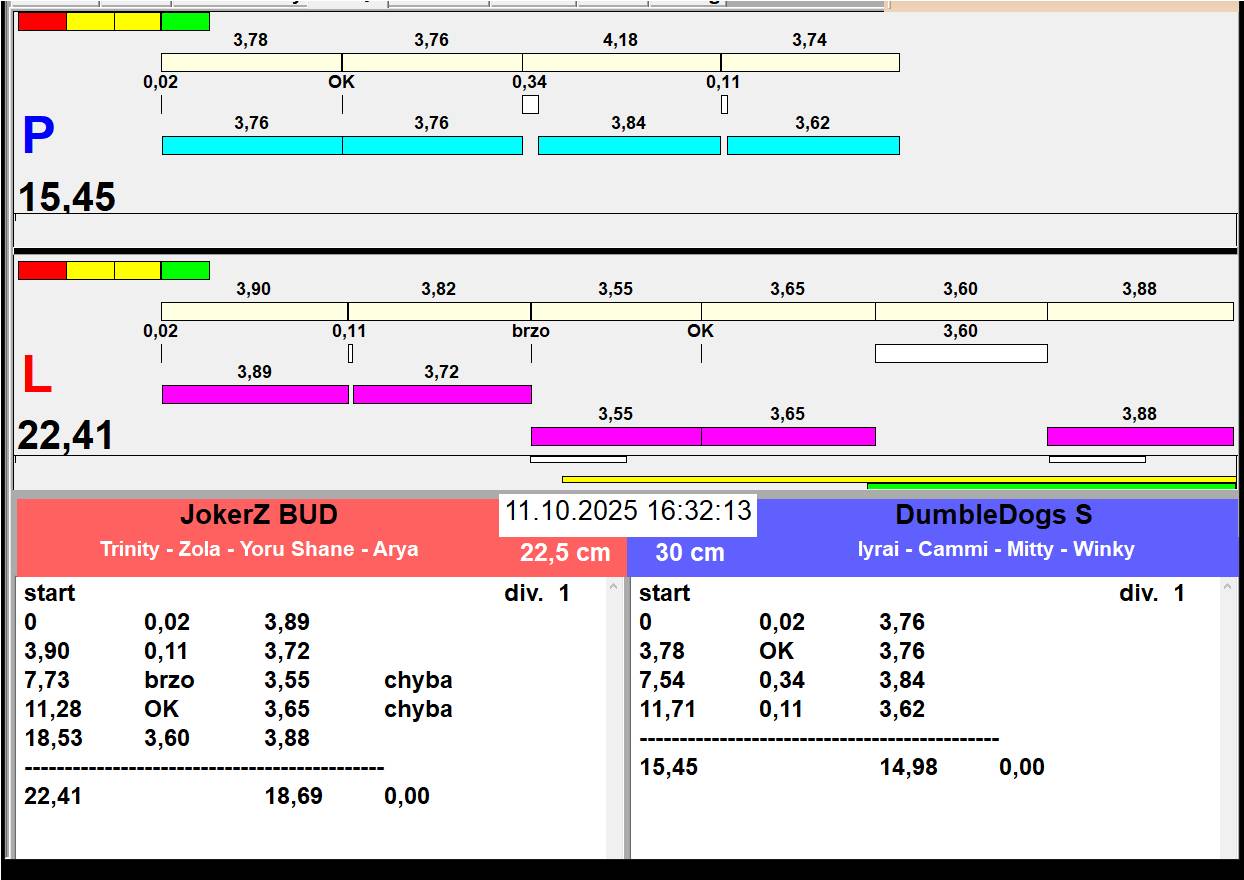
Task: Click the DumbleDogs S team name
Action: coord(994,515)
